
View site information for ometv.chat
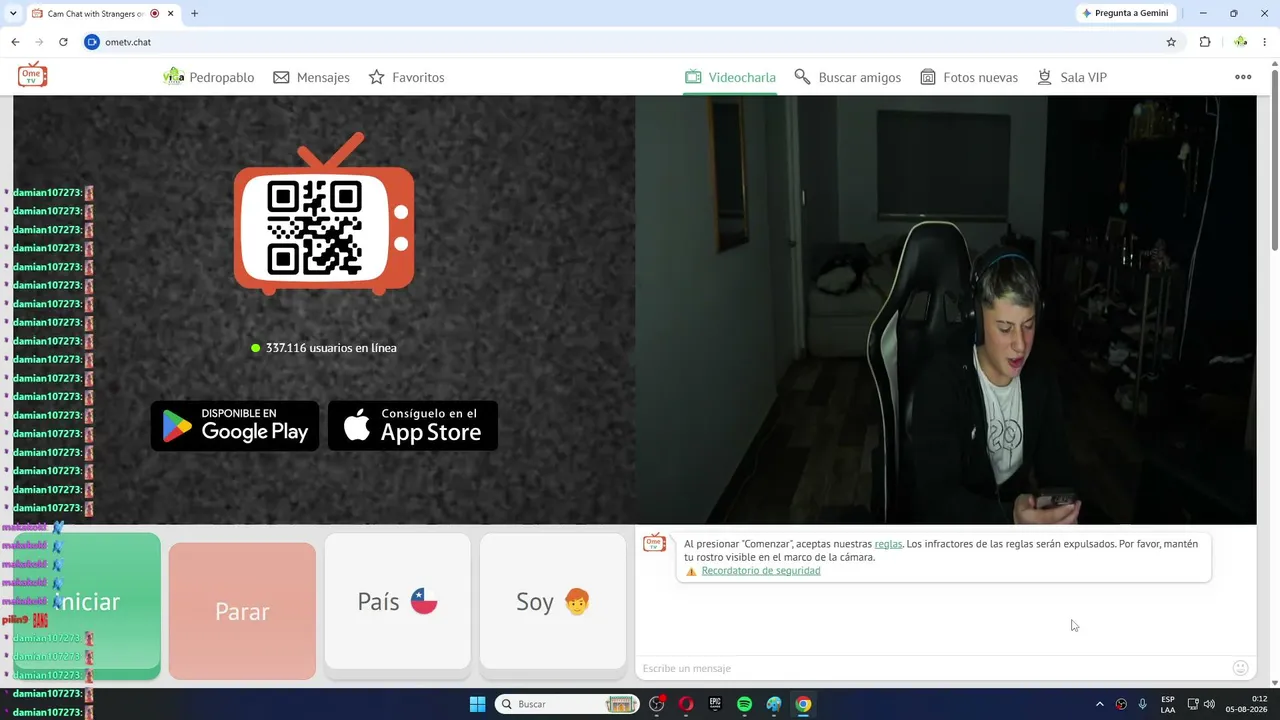[x=92, y=42]
